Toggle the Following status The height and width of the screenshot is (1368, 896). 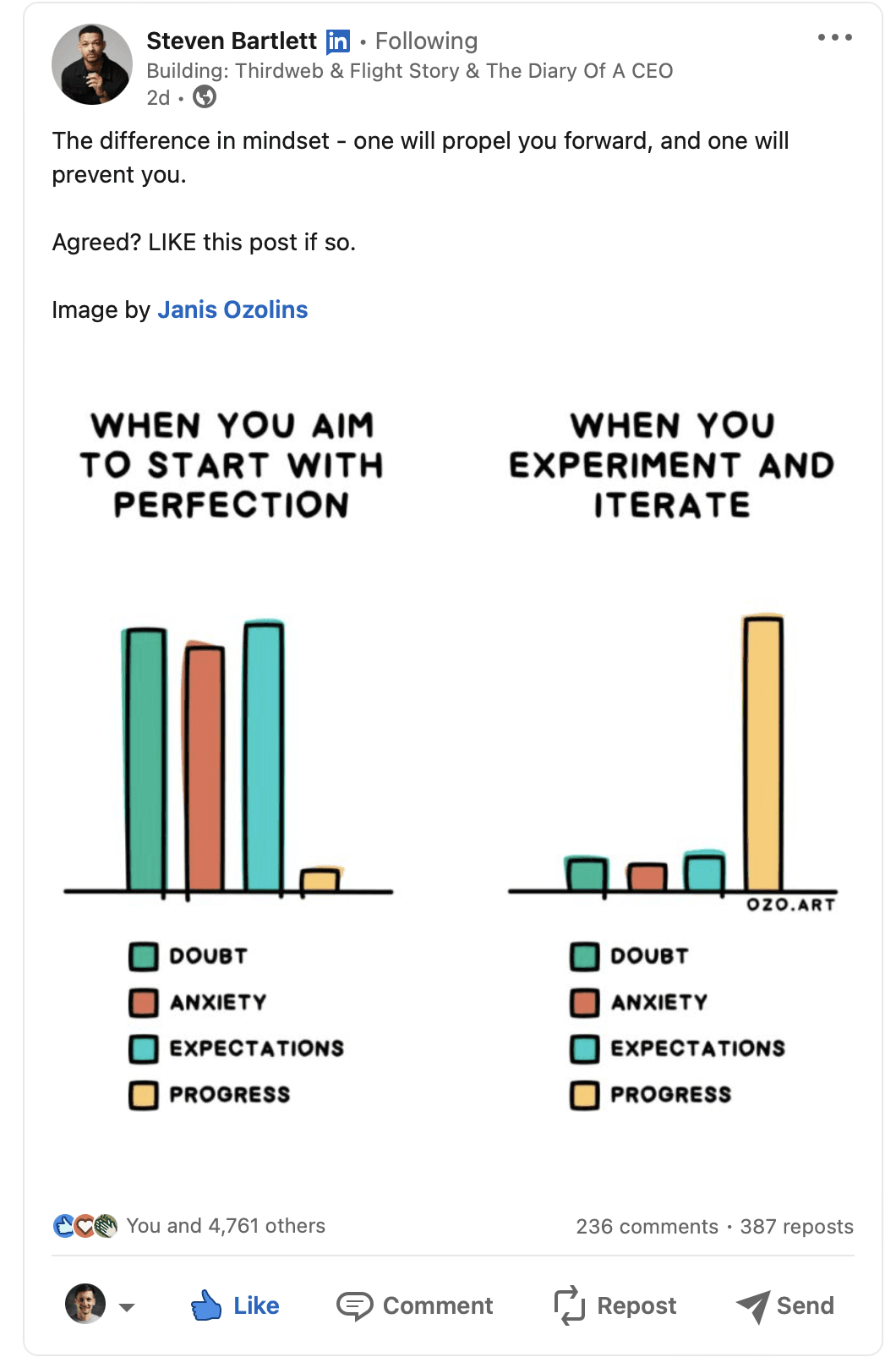click(x=426, y=41)
